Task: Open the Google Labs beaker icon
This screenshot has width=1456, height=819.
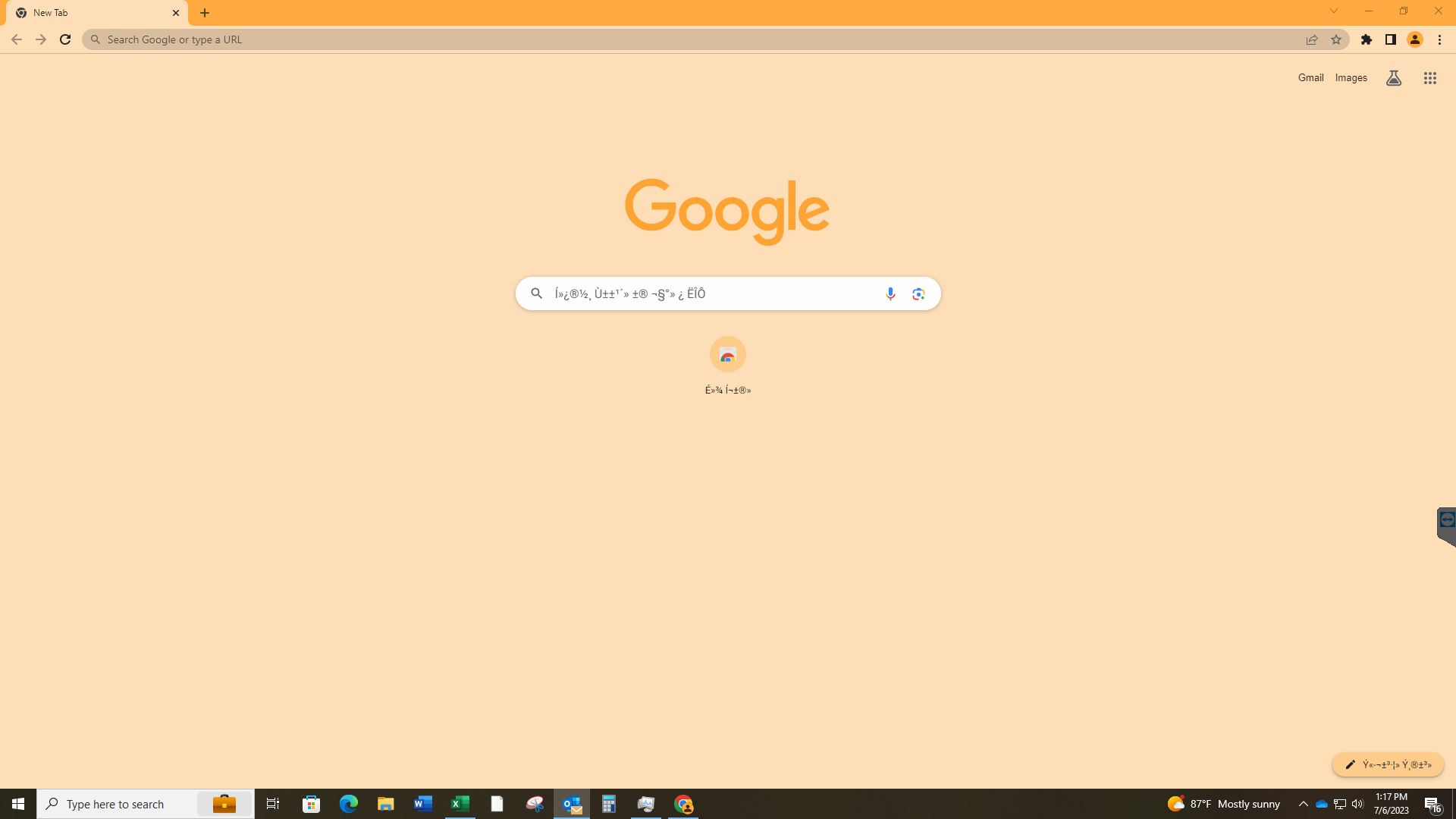Action: 1394,78
